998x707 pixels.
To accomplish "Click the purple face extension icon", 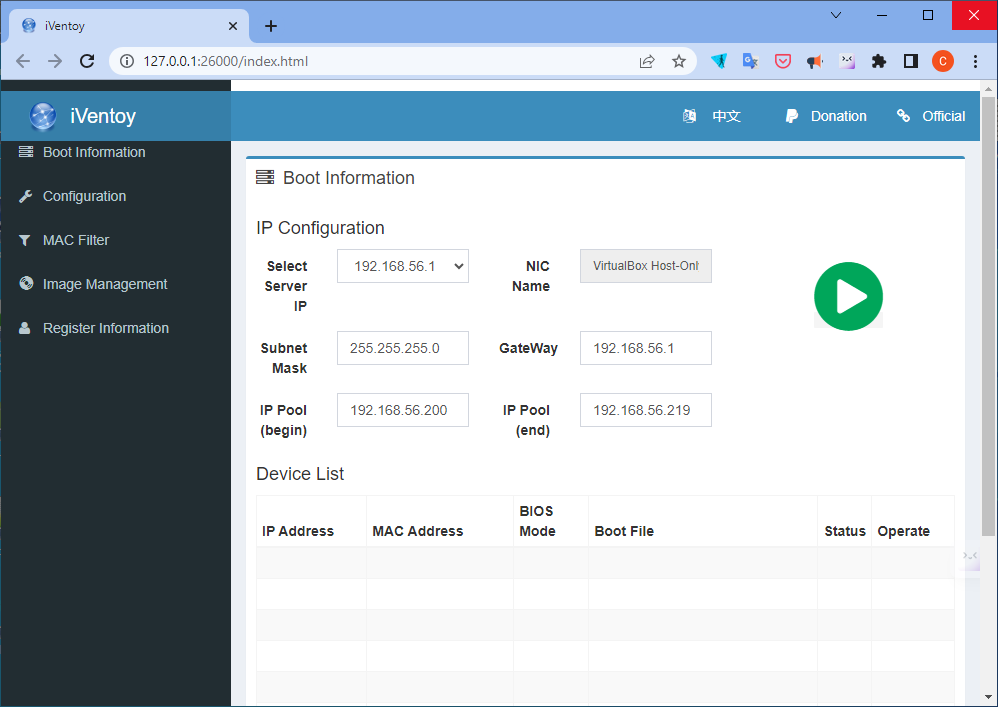I will (x=847, y=61).
